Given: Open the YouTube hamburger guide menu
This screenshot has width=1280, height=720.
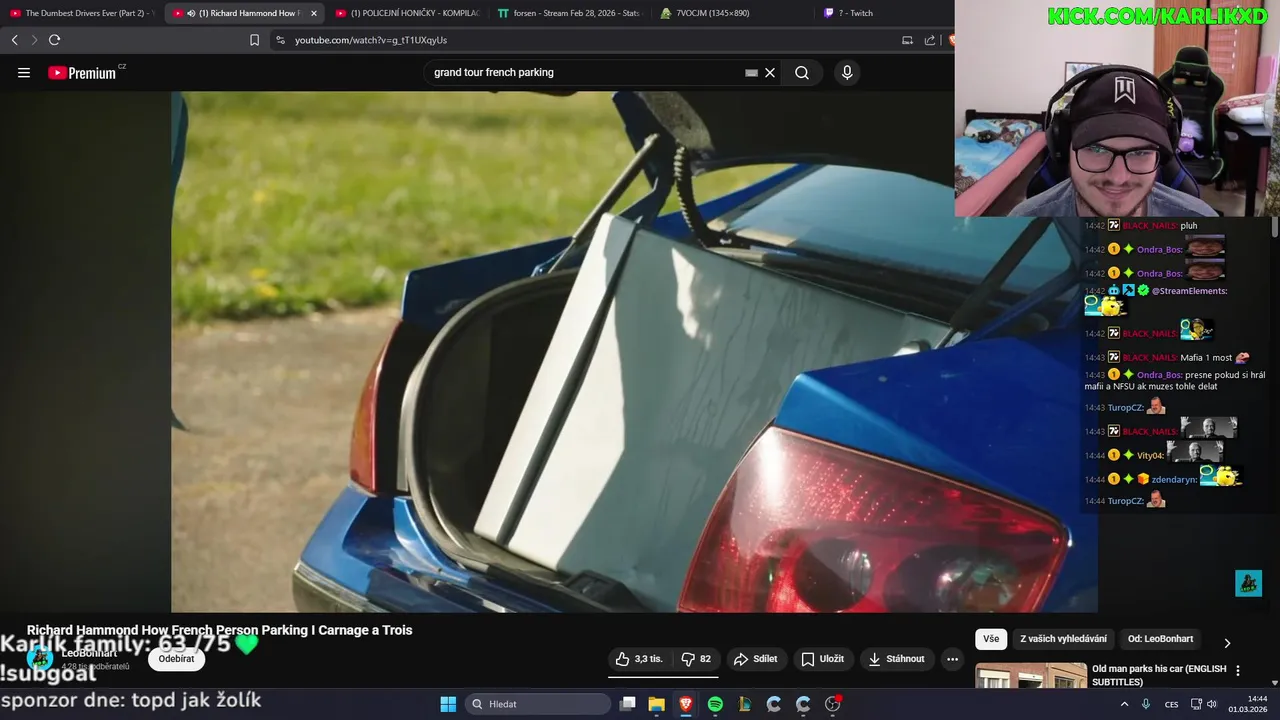Looking at the screenshot, I should (x=24, y=72).
